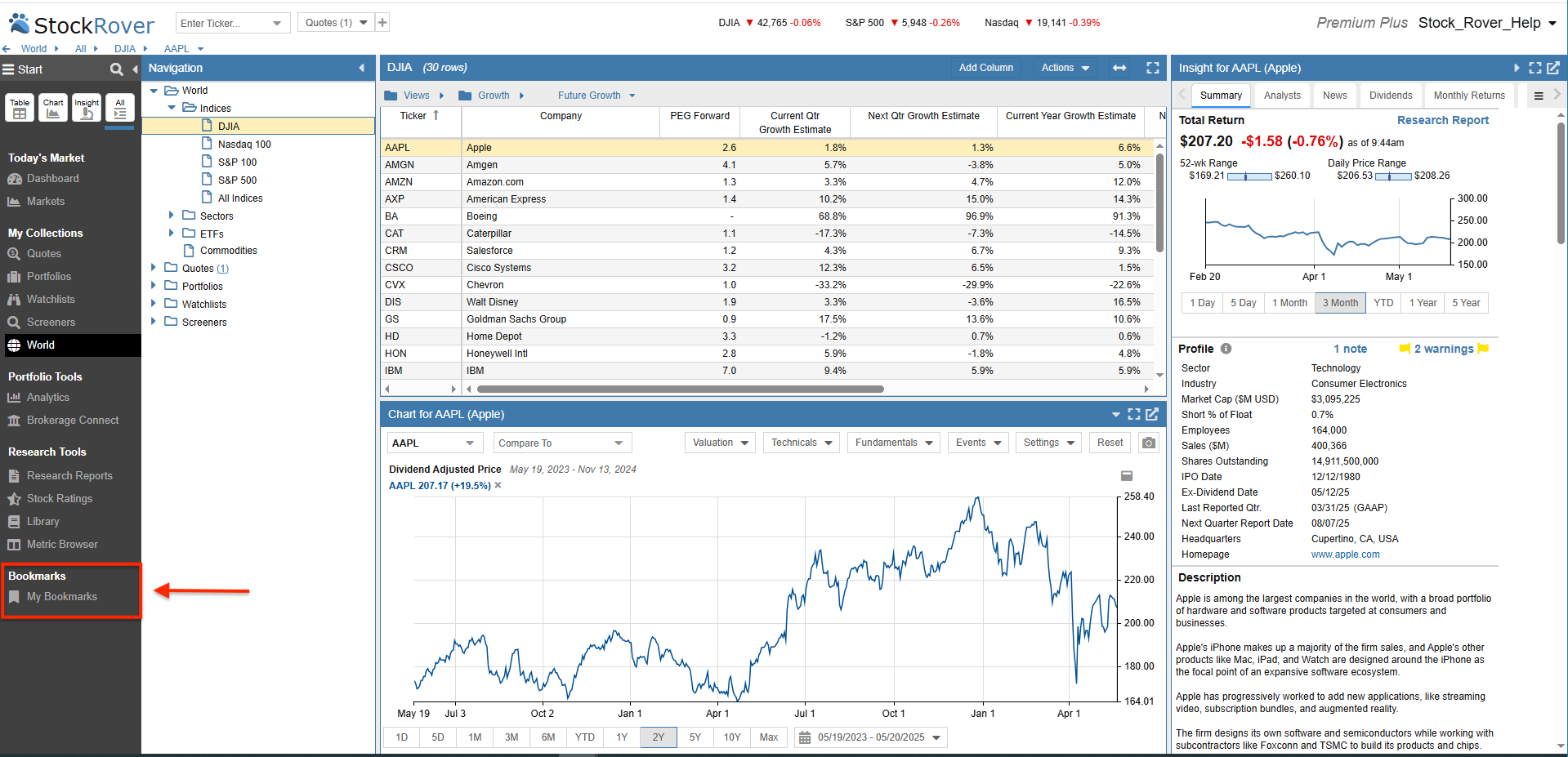Click the Add Column button
Screen dimensions: 1568x757
coord(985,68)
